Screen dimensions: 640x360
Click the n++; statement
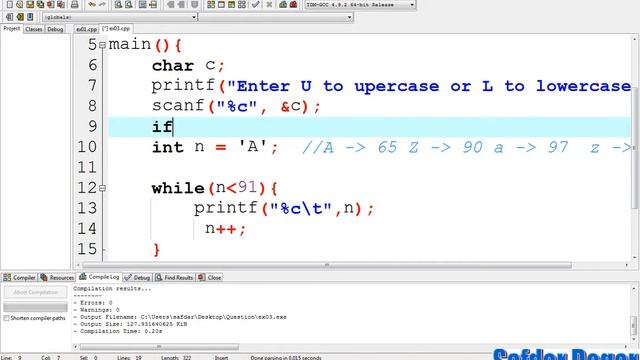pos(225,229)
